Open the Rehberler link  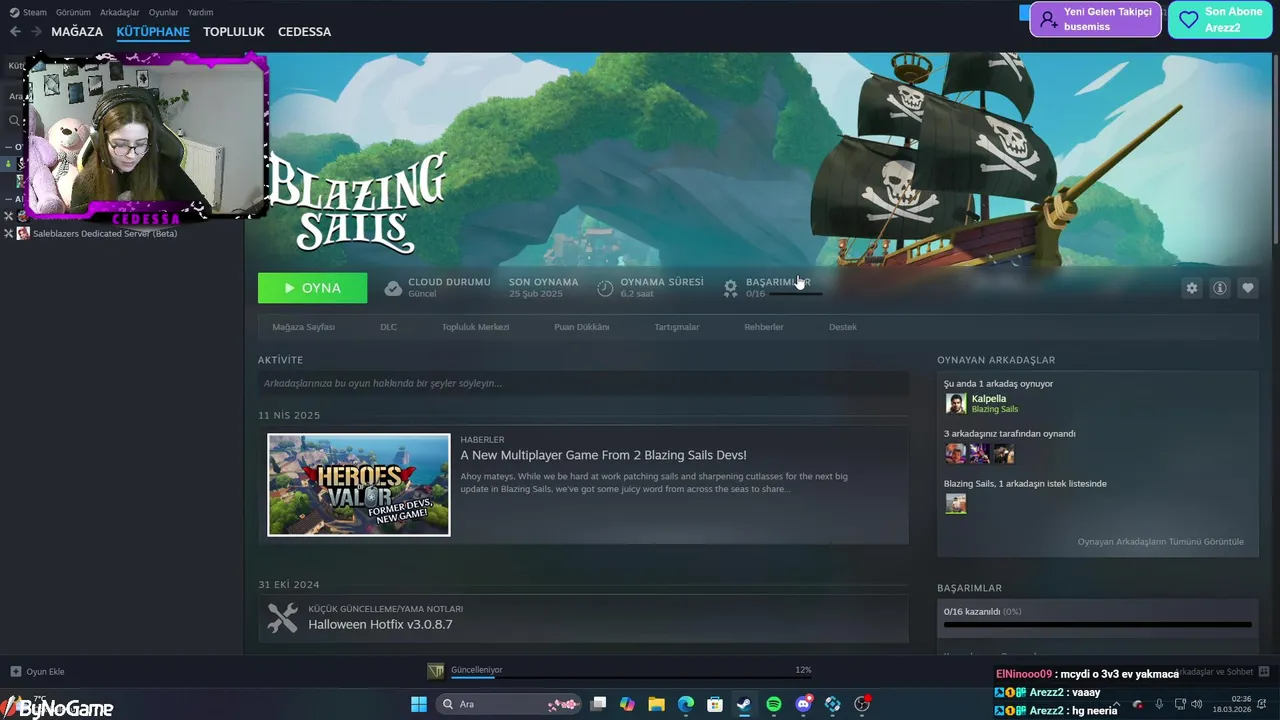pos(763,327)
